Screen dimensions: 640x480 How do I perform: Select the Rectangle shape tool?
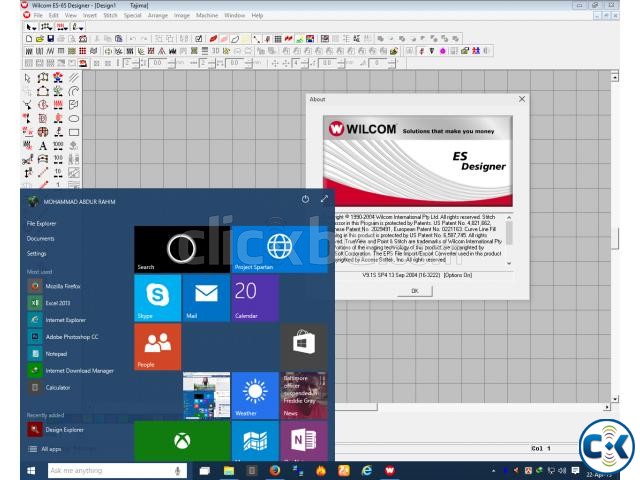tap(74, 132)
